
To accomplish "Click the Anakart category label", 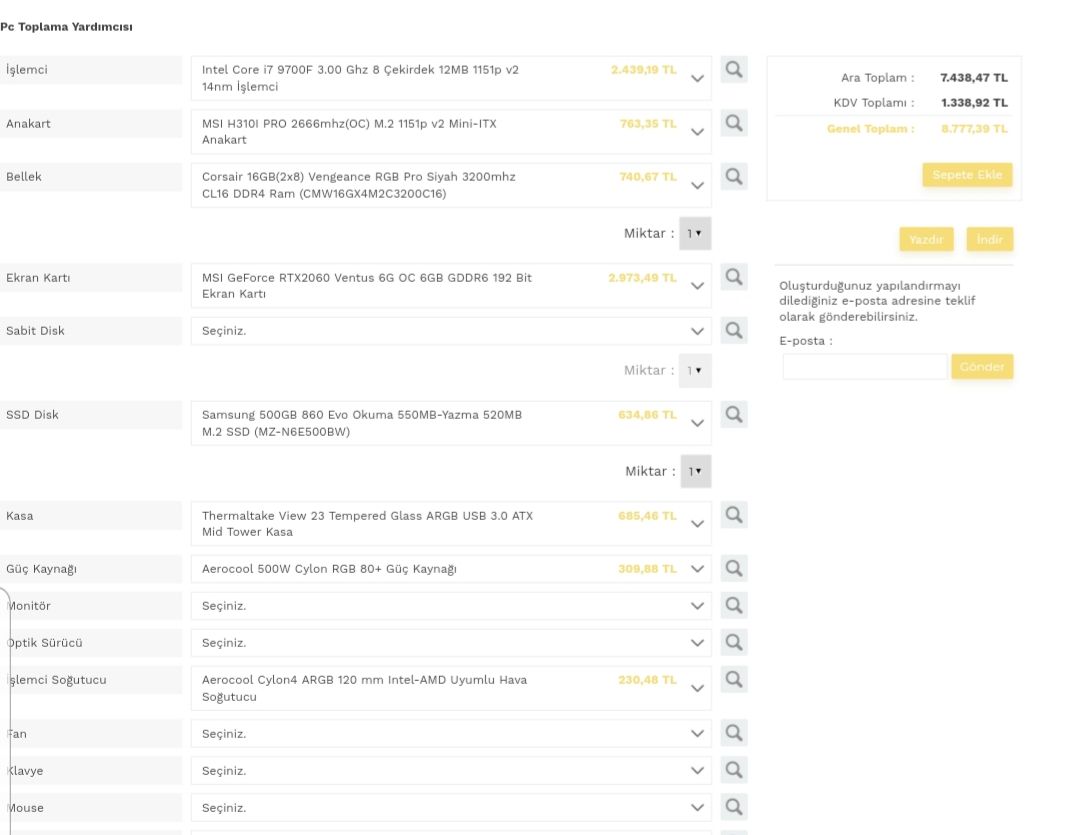I will [28, 124].
